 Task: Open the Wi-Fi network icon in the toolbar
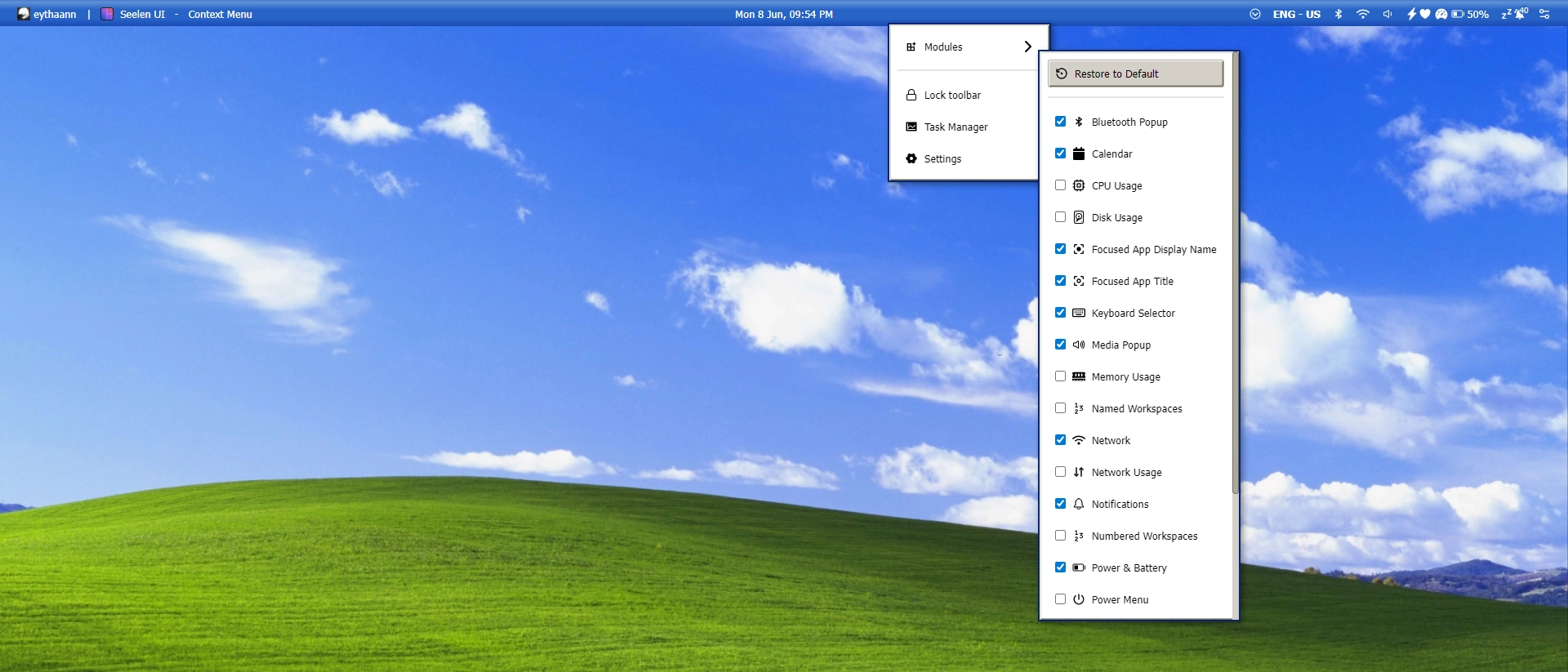point(1363,14)
